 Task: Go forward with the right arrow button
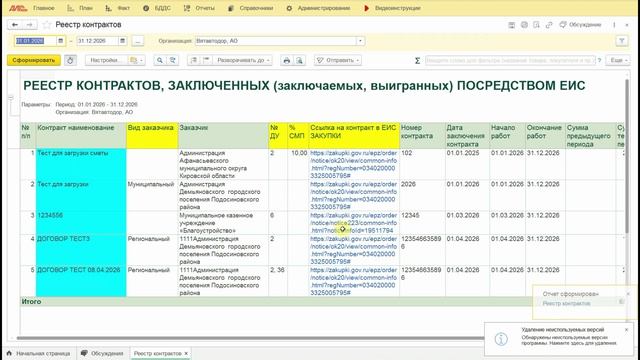tap(29, 25)
